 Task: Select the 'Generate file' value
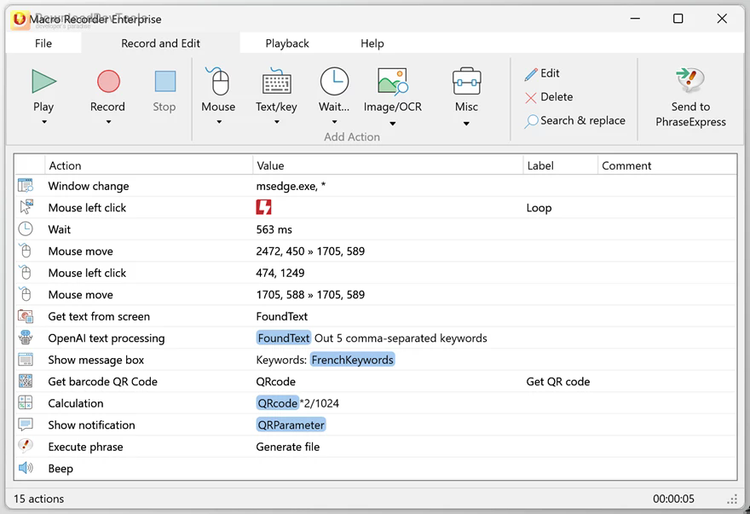click(x=288, y=447)
